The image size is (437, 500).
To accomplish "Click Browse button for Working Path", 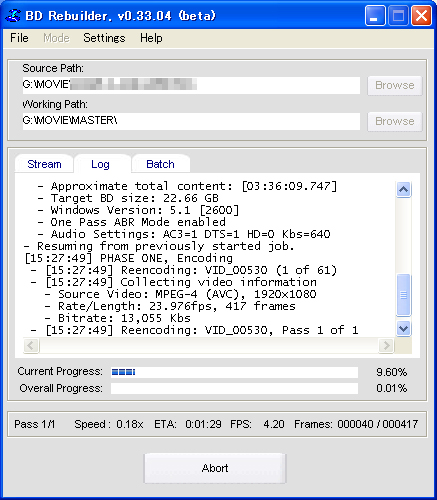I will [395, 121].
